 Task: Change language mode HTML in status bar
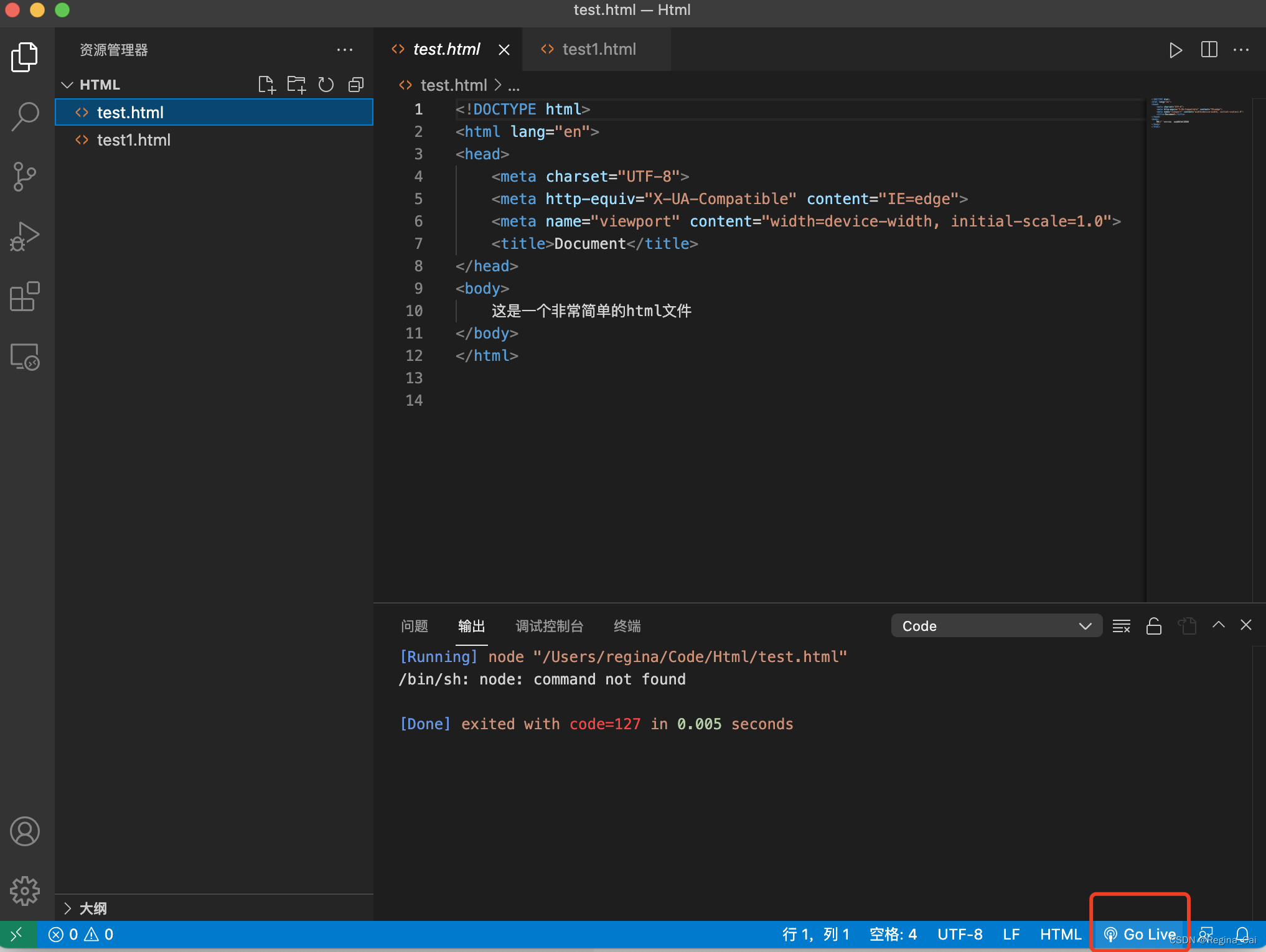click(x=1061, y=935)
